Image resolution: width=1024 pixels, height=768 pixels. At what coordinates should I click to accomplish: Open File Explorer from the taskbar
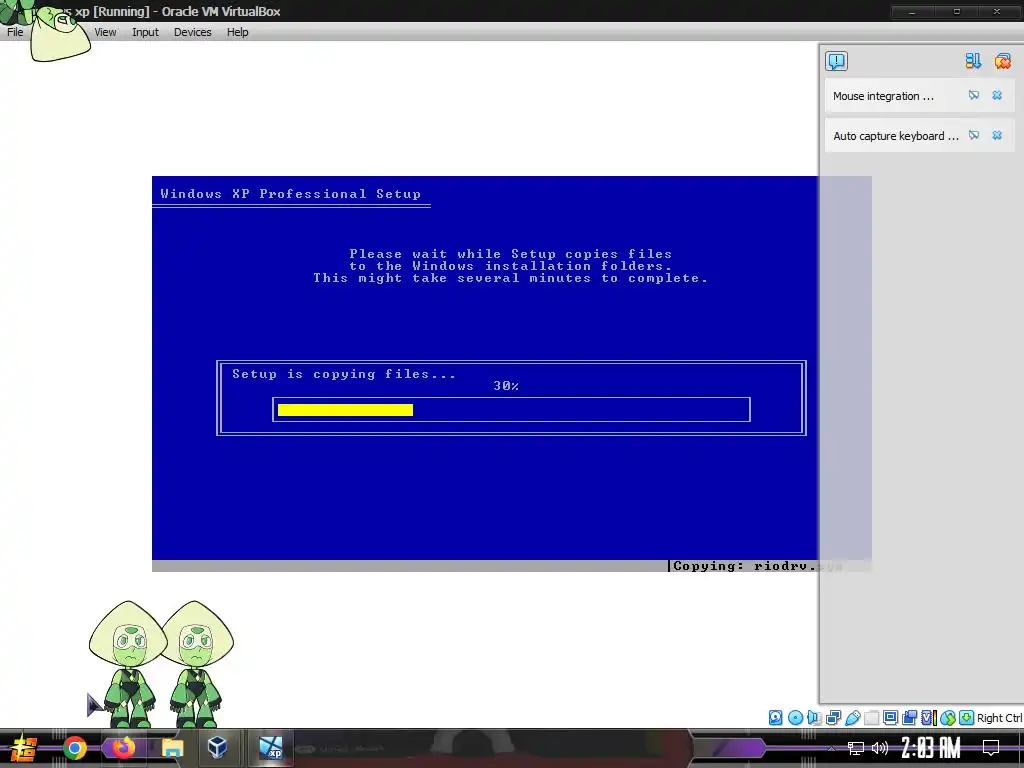pos(172,748)
